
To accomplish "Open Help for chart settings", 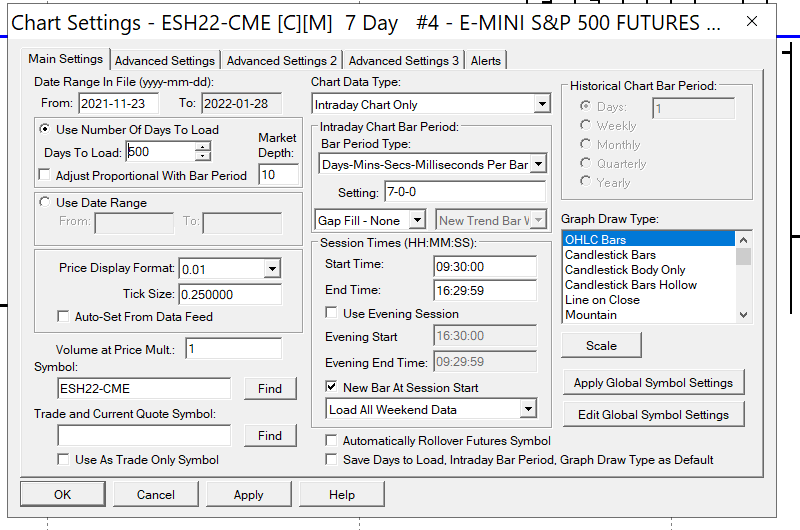I will [342, 494].
